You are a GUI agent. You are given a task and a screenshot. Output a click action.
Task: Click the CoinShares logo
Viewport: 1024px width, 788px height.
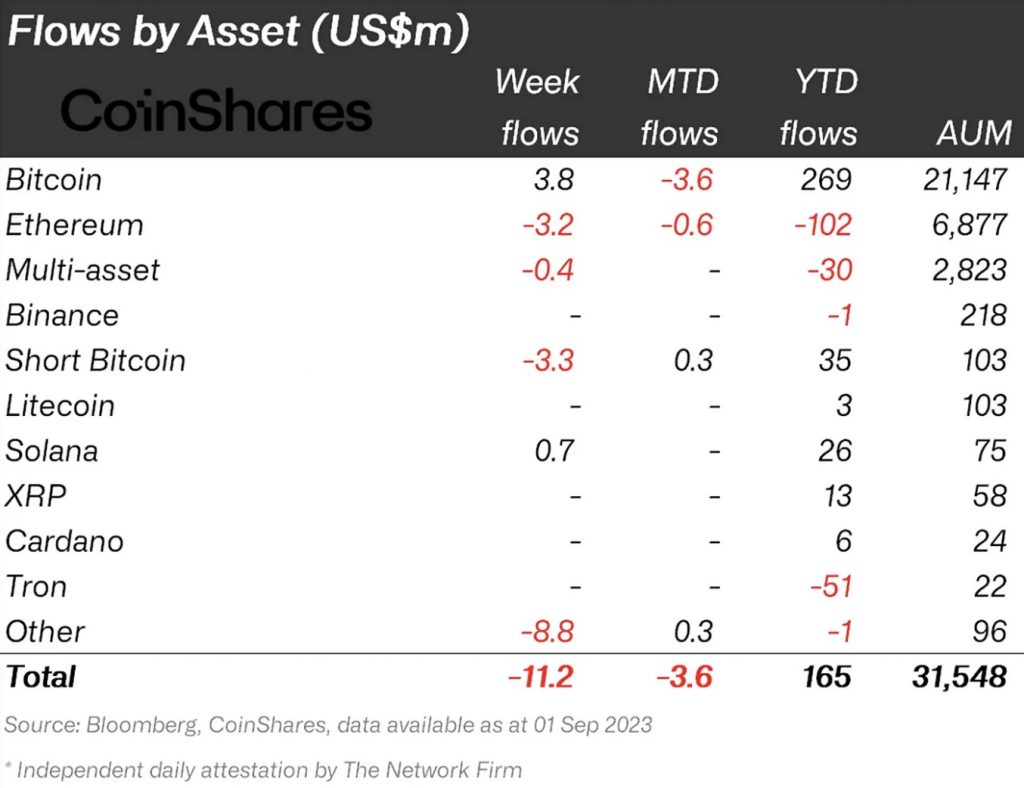click(x=216, y=110)
